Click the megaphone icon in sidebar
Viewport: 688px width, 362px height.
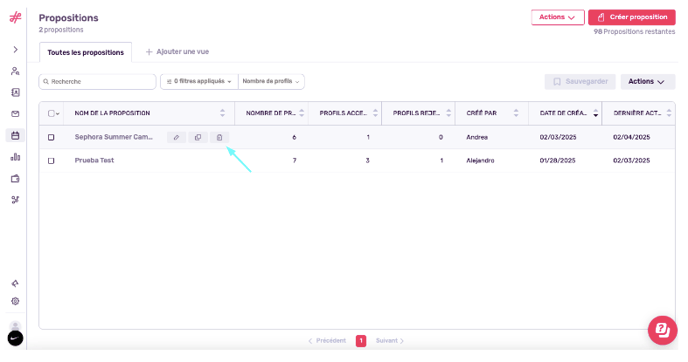(x=15, y=283)
